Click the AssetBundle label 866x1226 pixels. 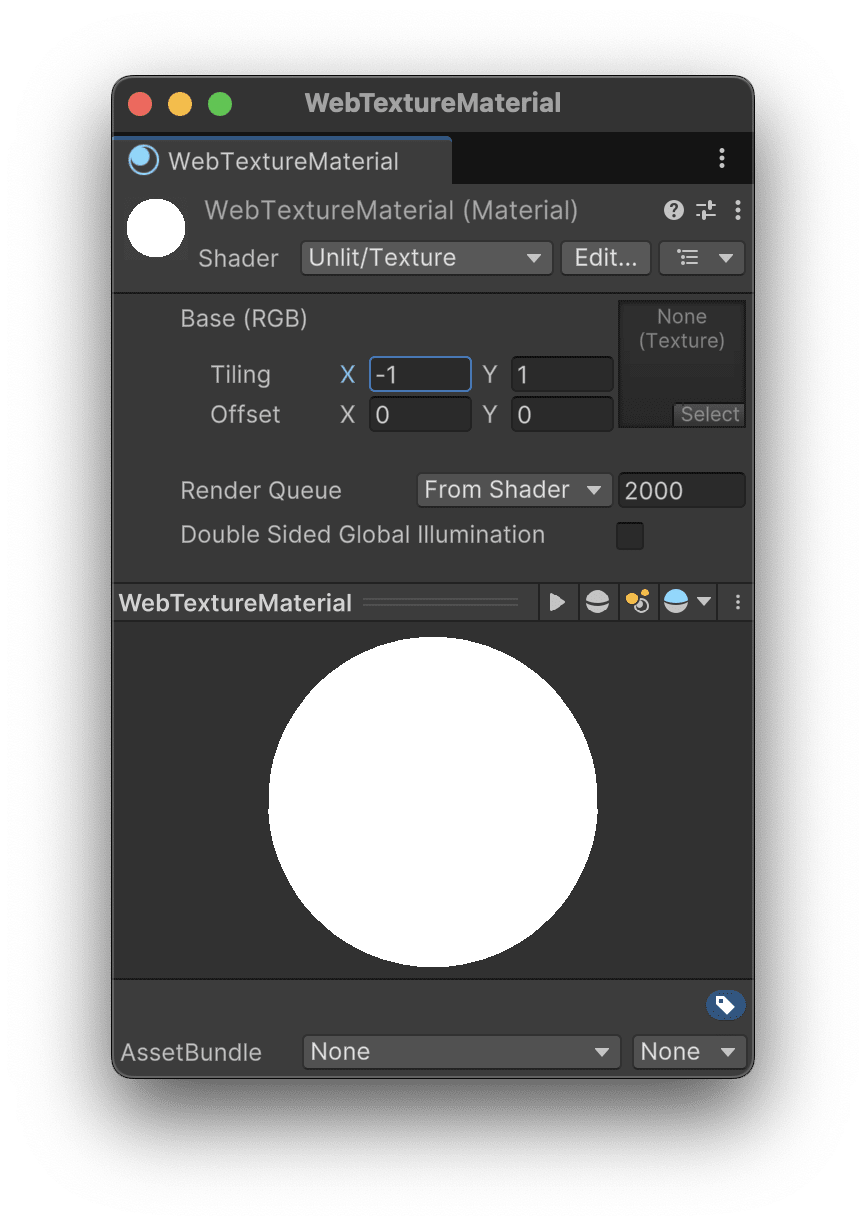tap(191, 1053)
